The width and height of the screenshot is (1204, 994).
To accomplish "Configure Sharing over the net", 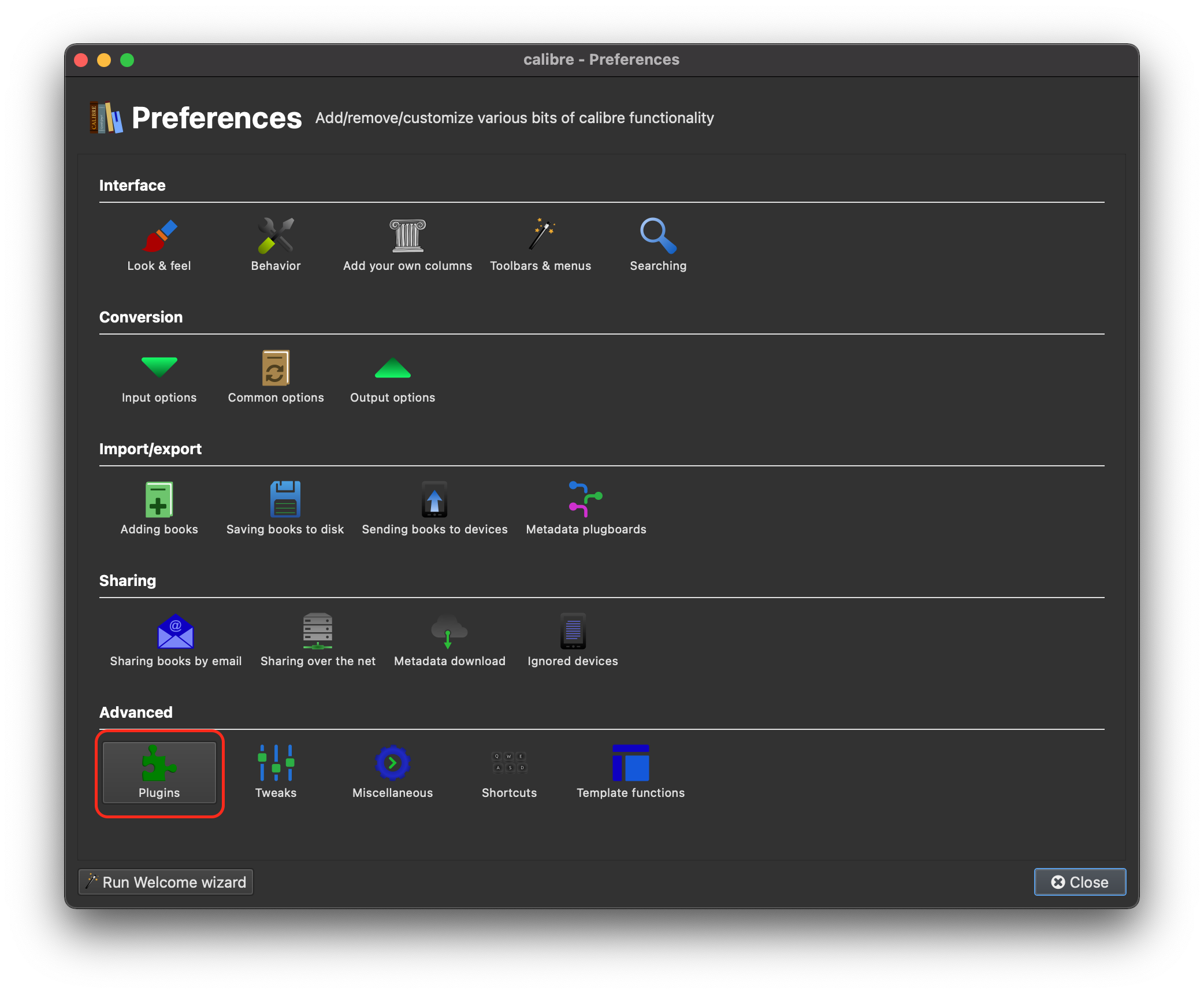I will click(x=318, y=639).
